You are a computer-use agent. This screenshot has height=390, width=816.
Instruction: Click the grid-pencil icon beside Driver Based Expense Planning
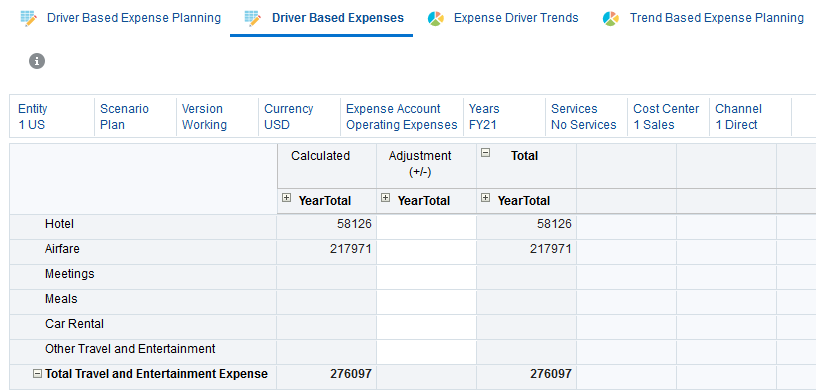(x=29, y=19)
